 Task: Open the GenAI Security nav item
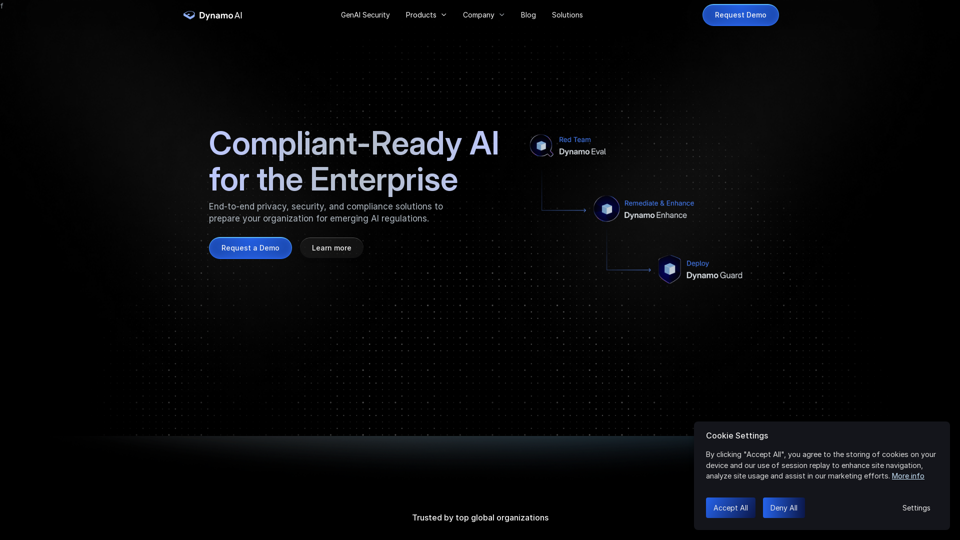[365, 15]
